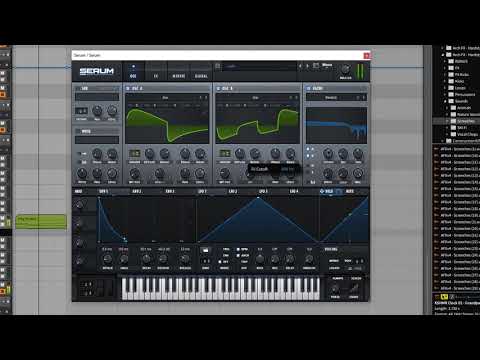Click the Master volume knob
This screenshot has width=480, height=360.
(345, 69)
